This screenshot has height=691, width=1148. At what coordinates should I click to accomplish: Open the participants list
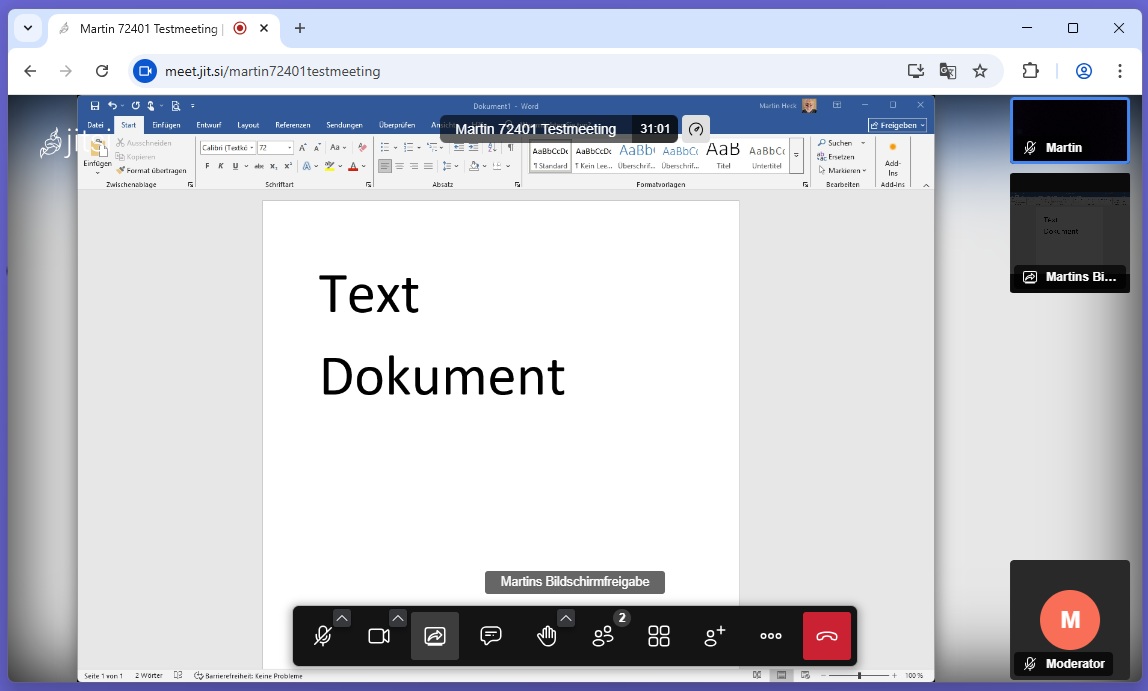pos(603,635)
